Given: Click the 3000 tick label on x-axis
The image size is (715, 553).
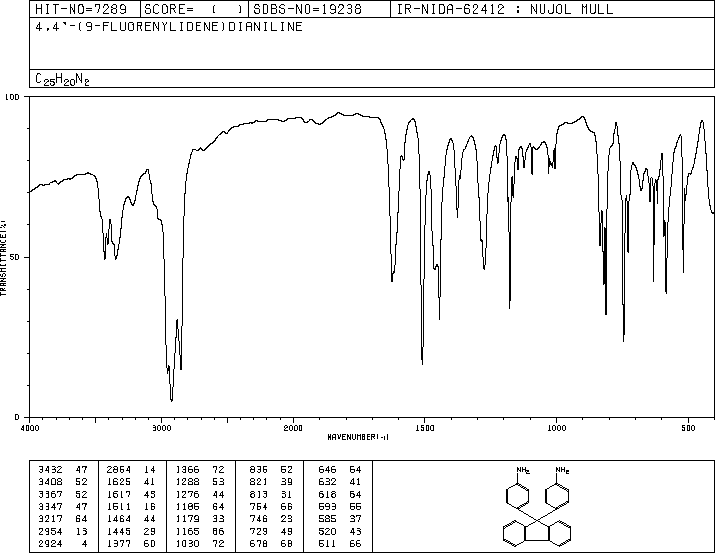Looking at the screenshot, I should (x=161, y=428).
